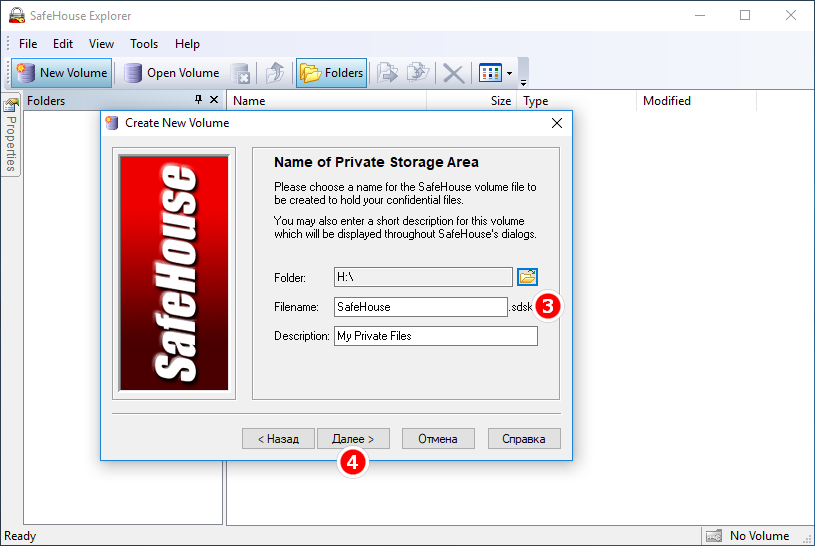Sort by the Name column header
Viewport: 815px width, 546px height.
pos(326,101)
